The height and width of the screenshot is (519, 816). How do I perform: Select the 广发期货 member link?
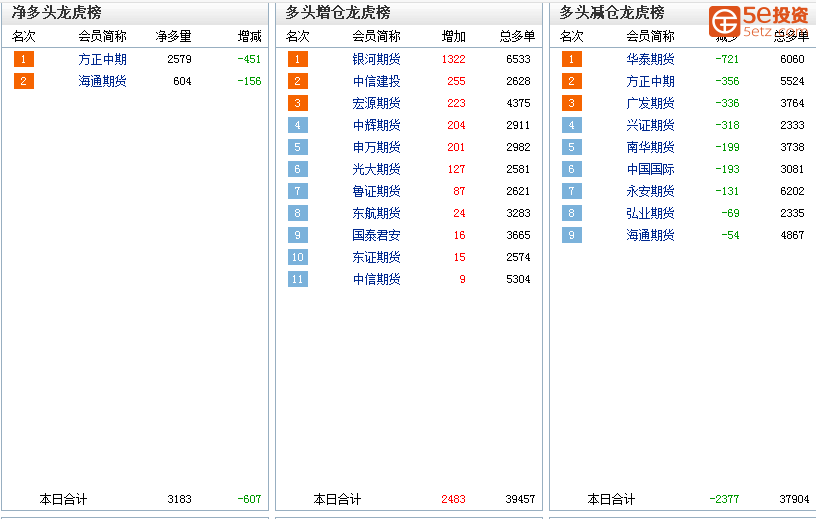click(x=651, y=103)
